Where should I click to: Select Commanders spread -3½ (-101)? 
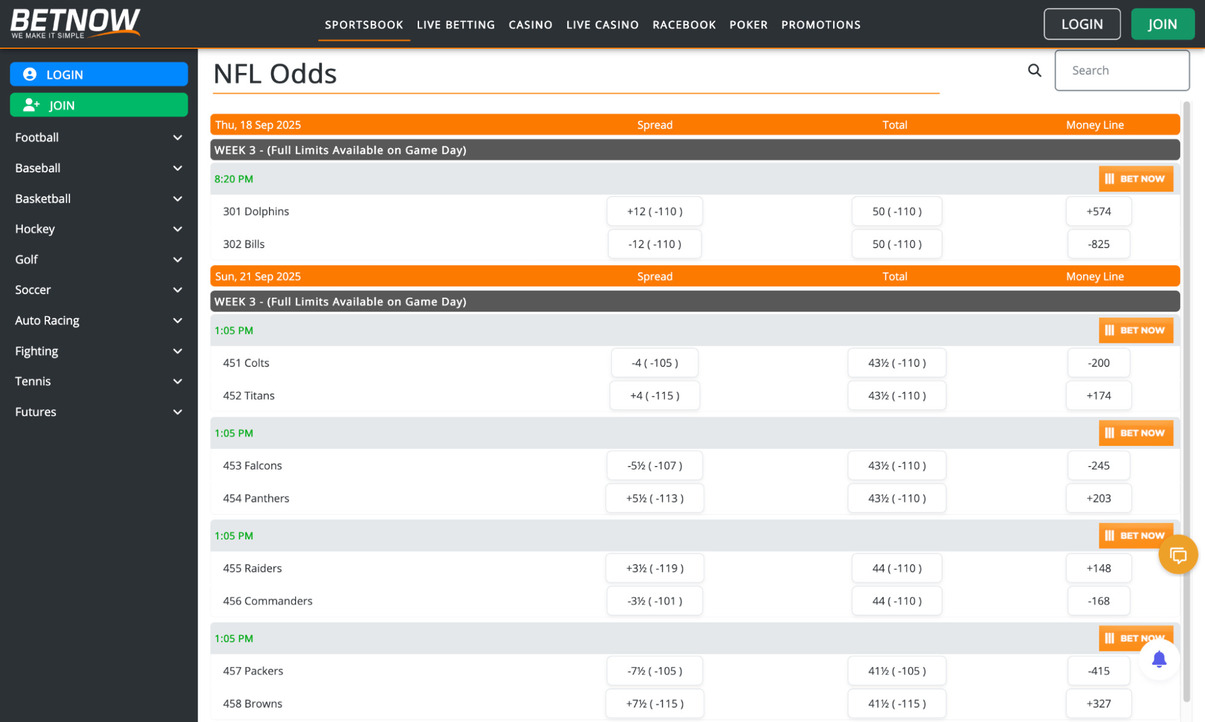(x=655, y=602)
